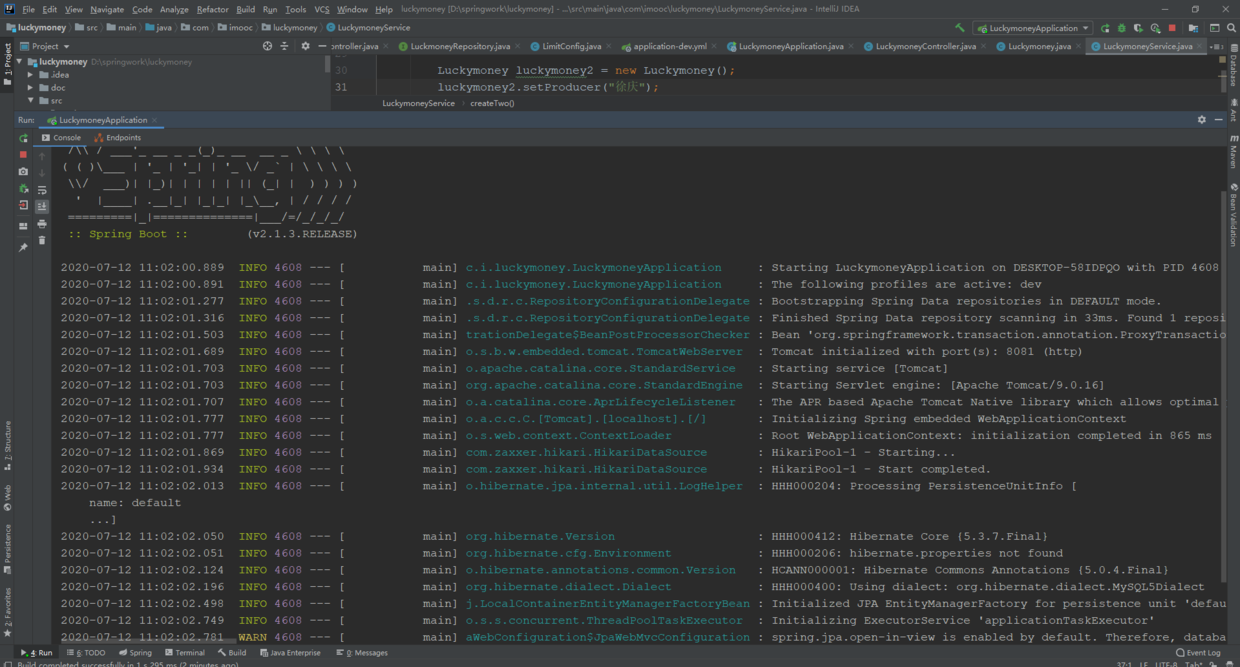Toggle scroll to end of console
The image size is (1240, 667).
click(42, 206)
